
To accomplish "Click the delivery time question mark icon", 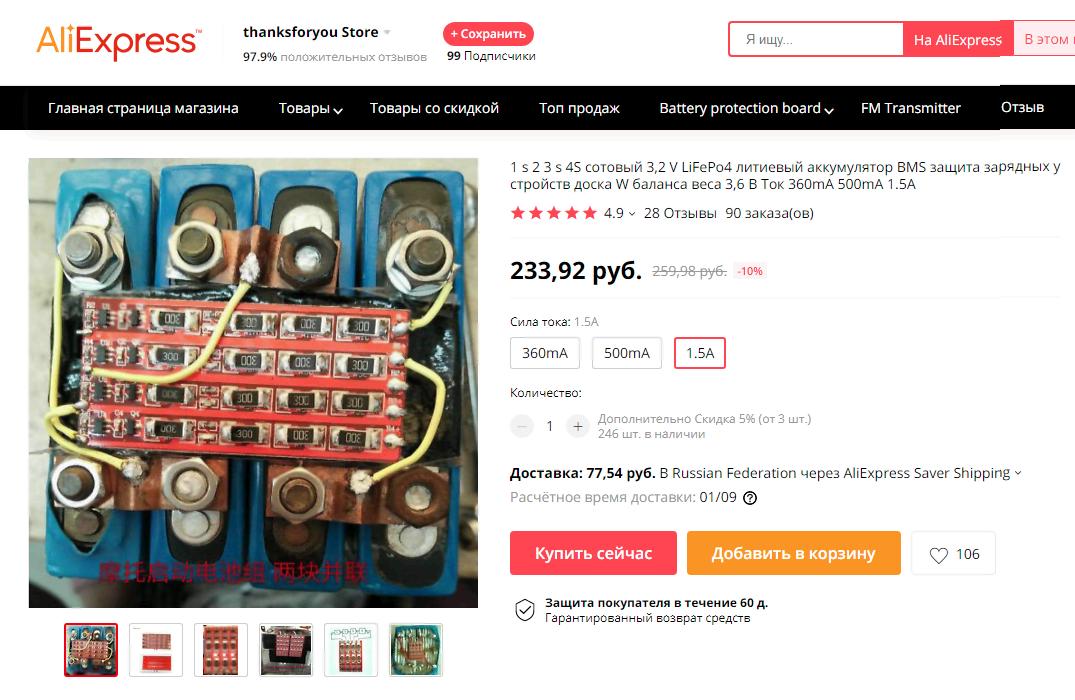I will [x=750, y=498].
